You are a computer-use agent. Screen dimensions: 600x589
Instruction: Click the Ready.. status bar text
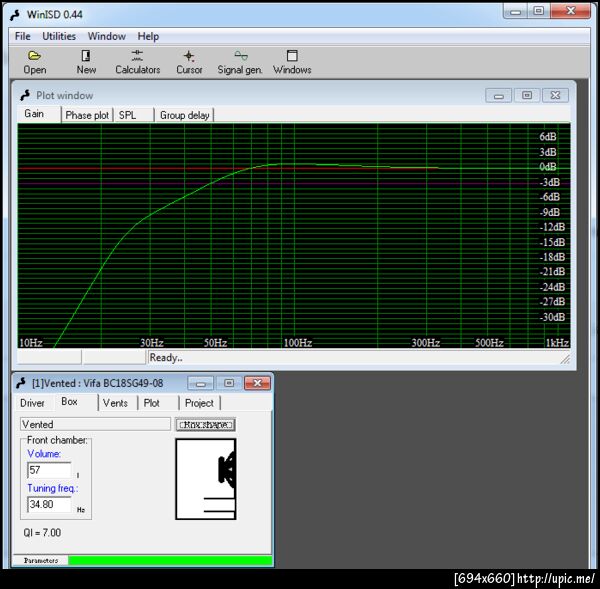[x=166, y=358]
